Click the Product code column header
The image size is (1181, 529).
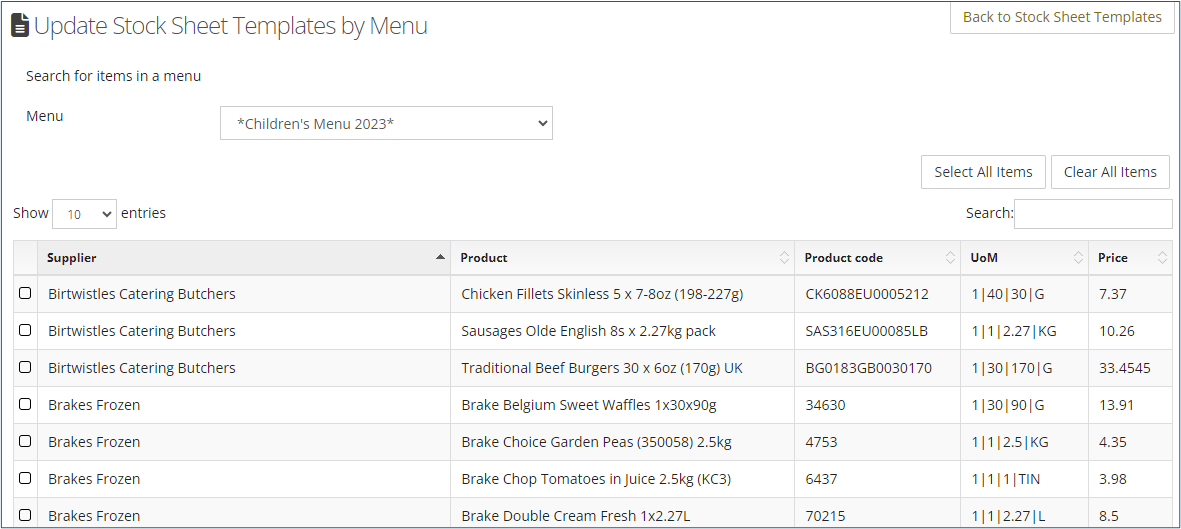point(877,258)
